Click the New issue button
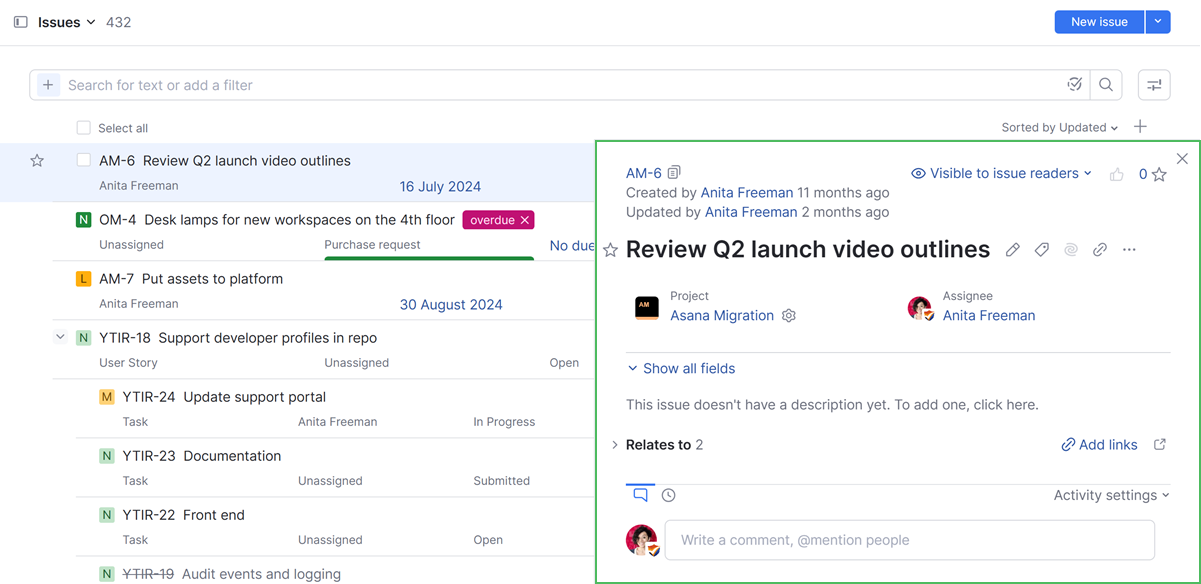 click(x=1098, y=21)
